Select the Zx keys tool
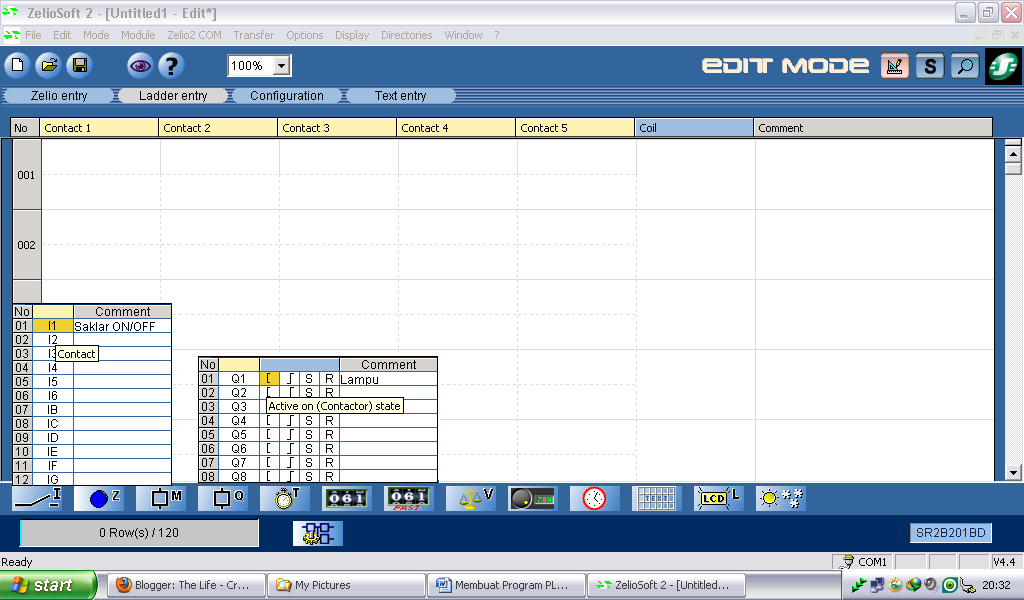Image resolution: width=1024 pixels, height=600 pixels. pyautogui.click(x=99, y=498)
